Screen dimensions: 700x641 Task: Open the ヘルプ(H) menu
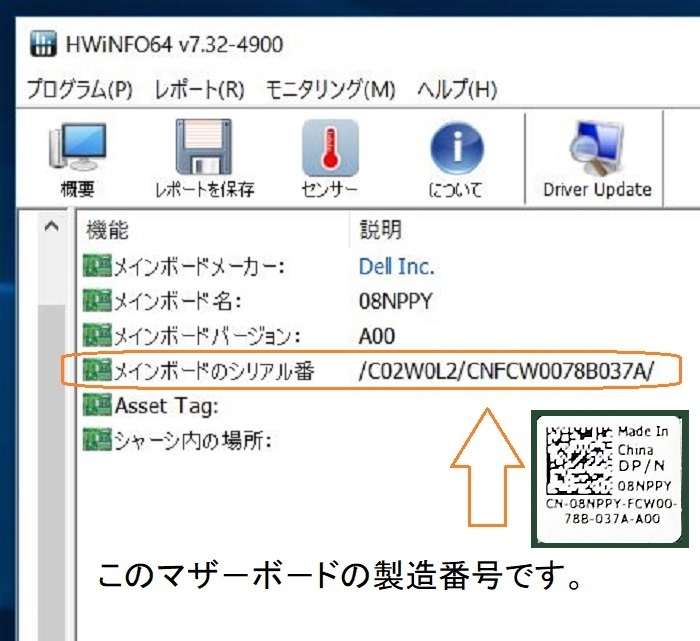point(457,89)
